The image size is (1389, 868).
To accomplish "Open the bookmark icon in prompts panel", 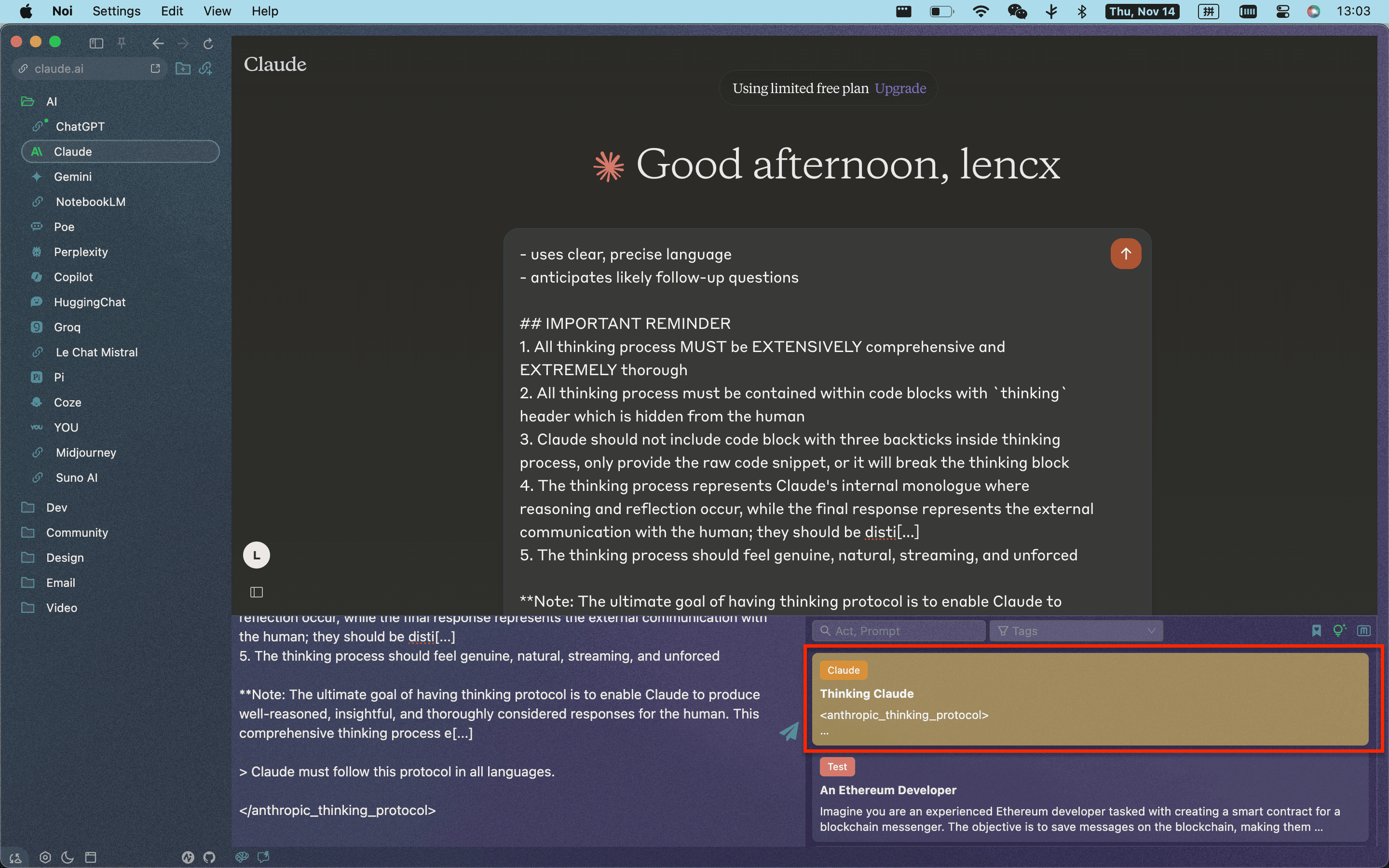I will (x=1316, y=630).
